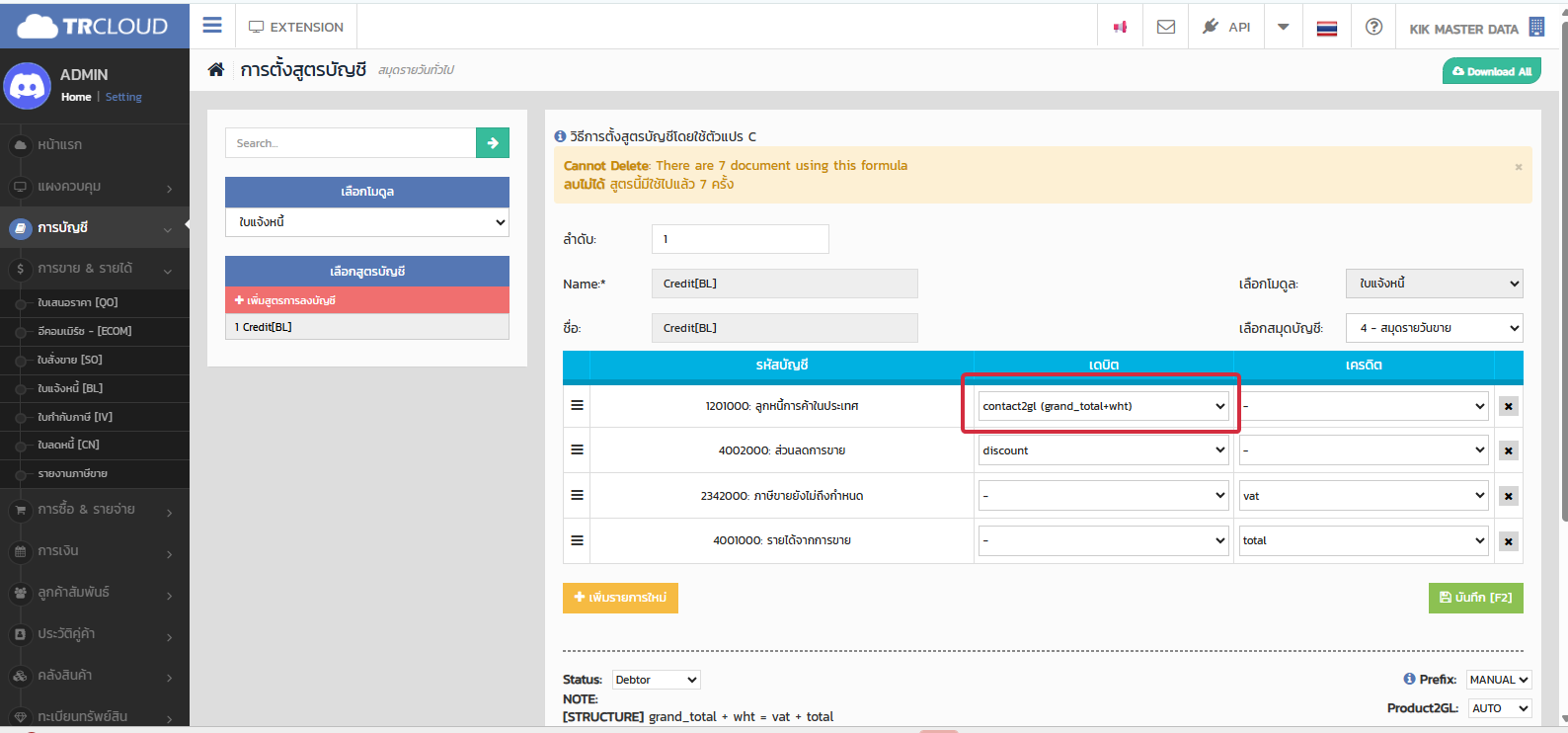The height and width of the screenshot is (733, 1568).
Task: Click the hamburger menu icon in top bar
Action: coord(212,26)
